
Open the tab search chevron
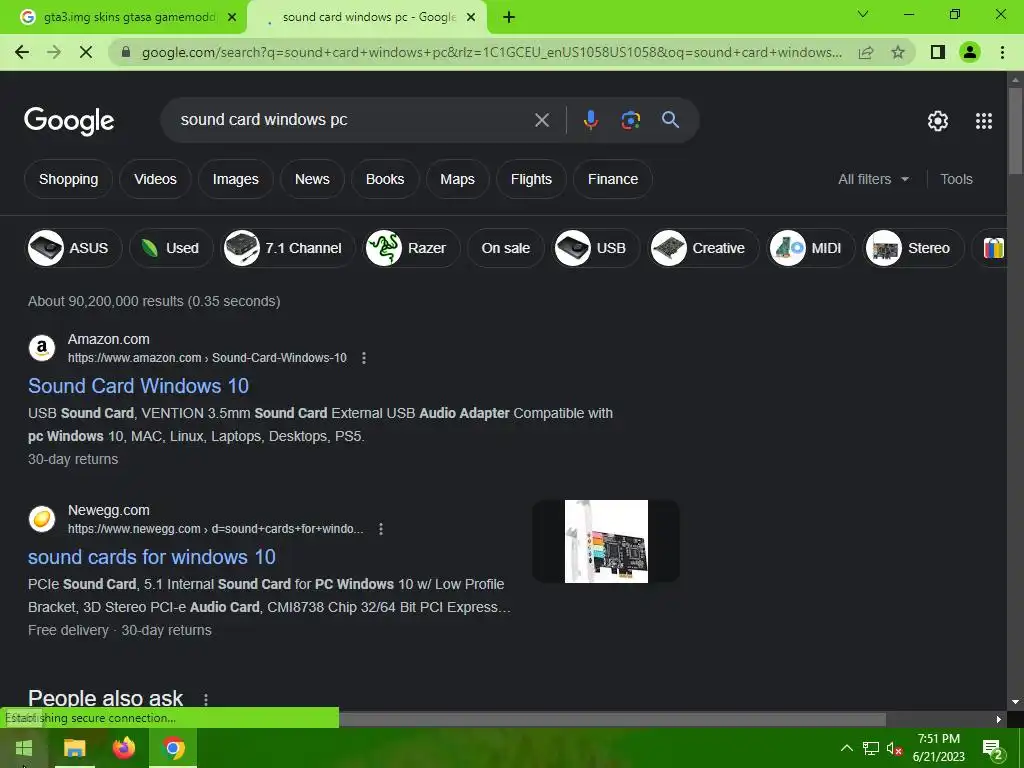click(863, 14)
